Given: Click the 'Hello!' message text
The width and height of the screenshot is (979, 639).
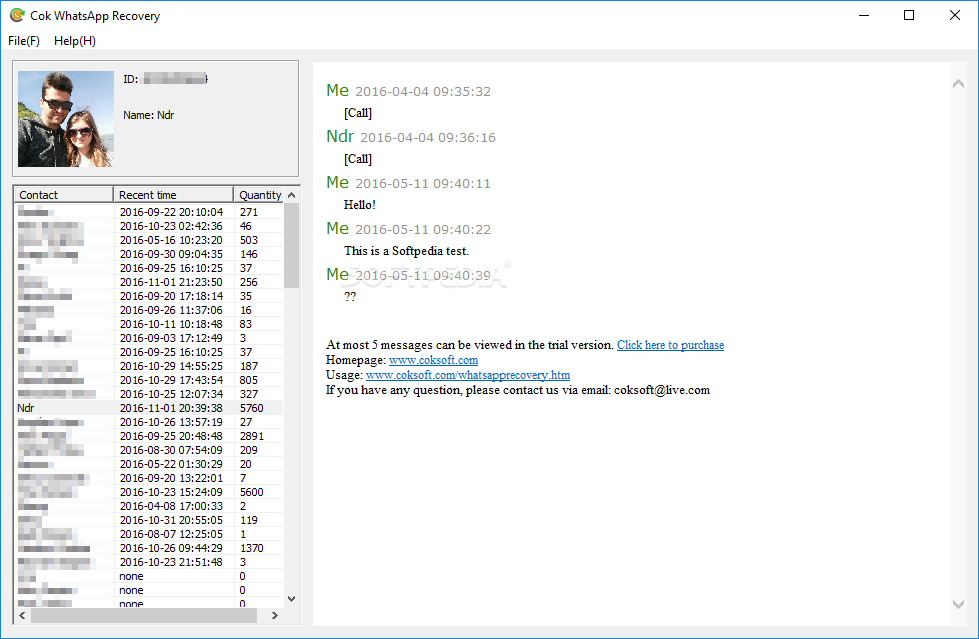Looking at the screenshot, I should pyautogui.click(x=360, y=205).
